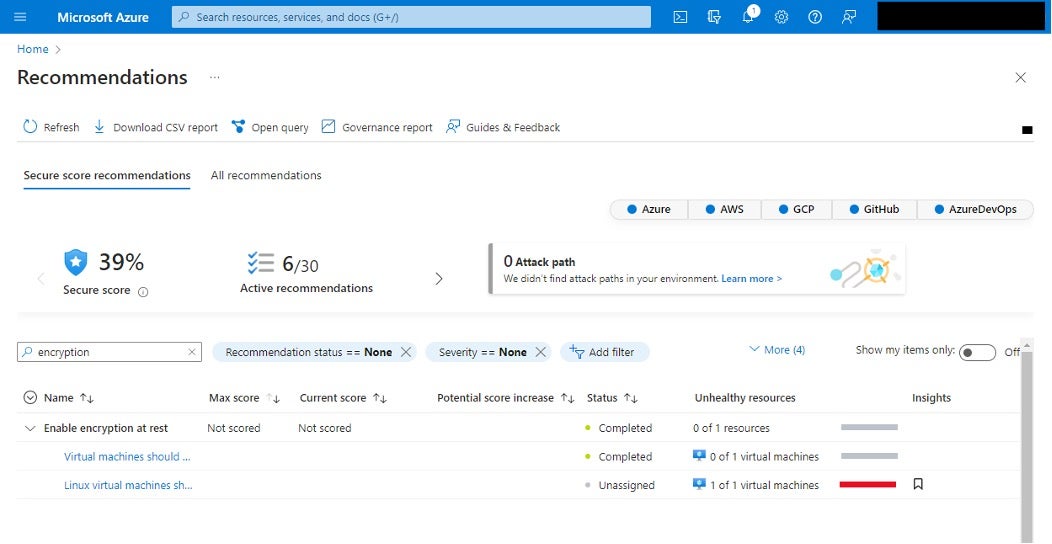The height and width of the screenshot is (544, 1052).
Task: Click gray resource bar on Virtual machines row
Action: 870,456
